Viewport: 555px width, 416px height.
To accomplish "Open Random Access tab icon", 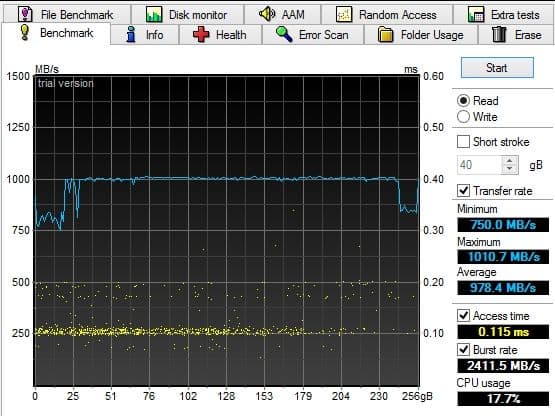I will click(x=344, y=15).
